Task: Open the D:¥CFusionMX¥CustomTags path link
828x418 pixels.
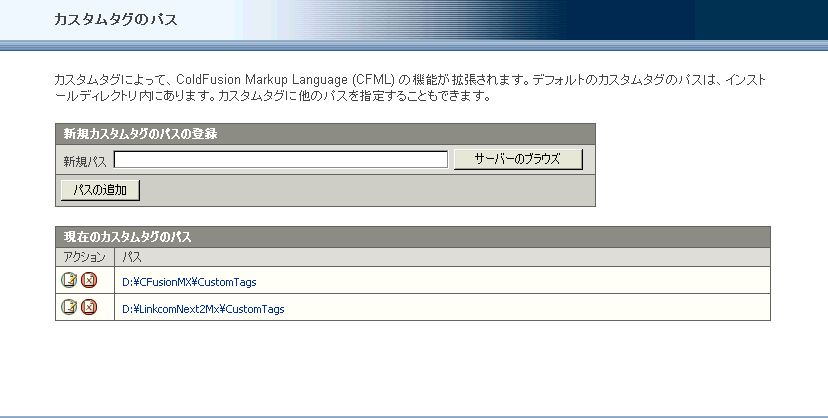Action: (x=188, y=282)
